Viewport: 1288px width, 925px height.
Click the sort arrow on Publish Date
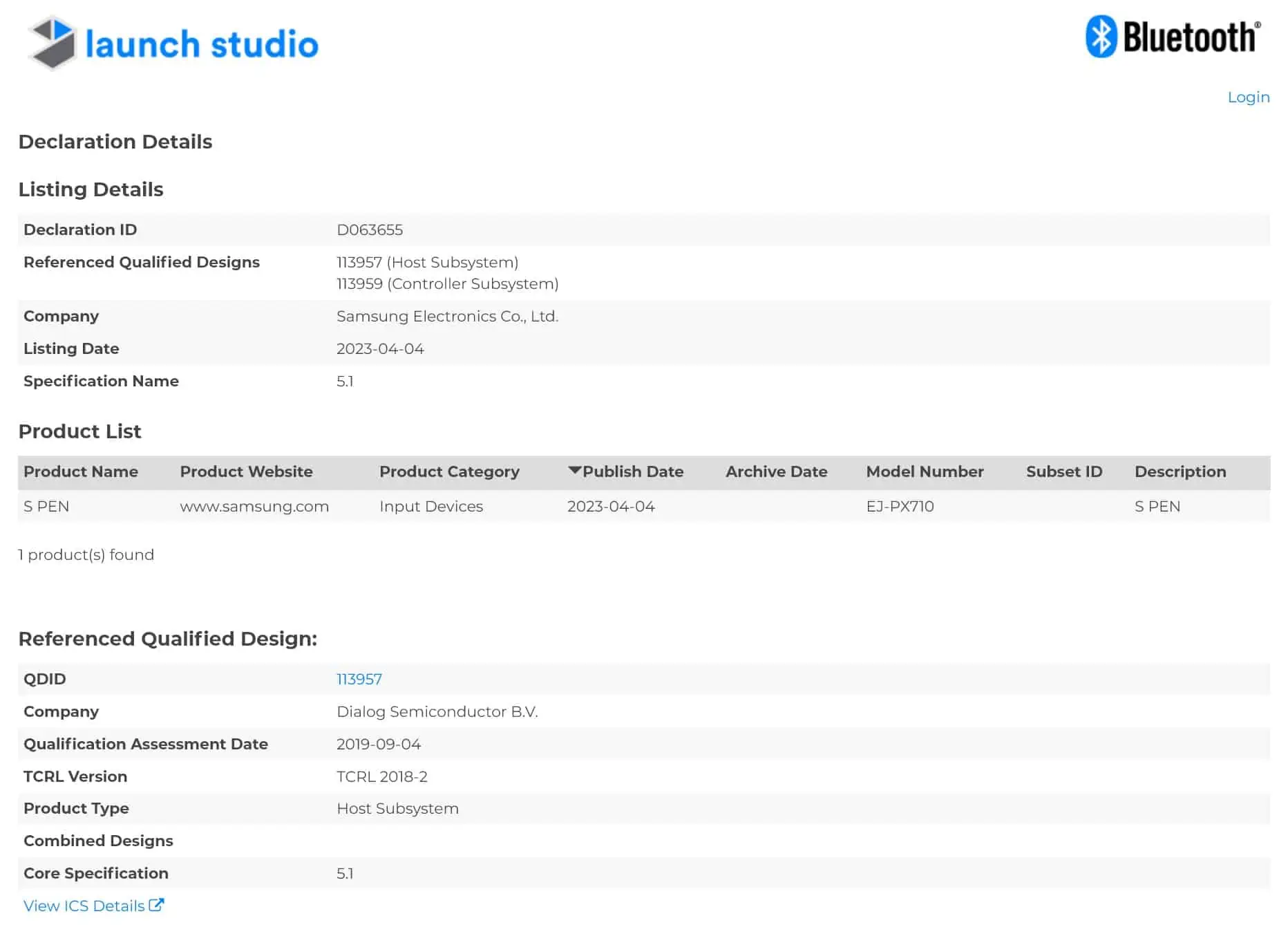tap(574, 470)
